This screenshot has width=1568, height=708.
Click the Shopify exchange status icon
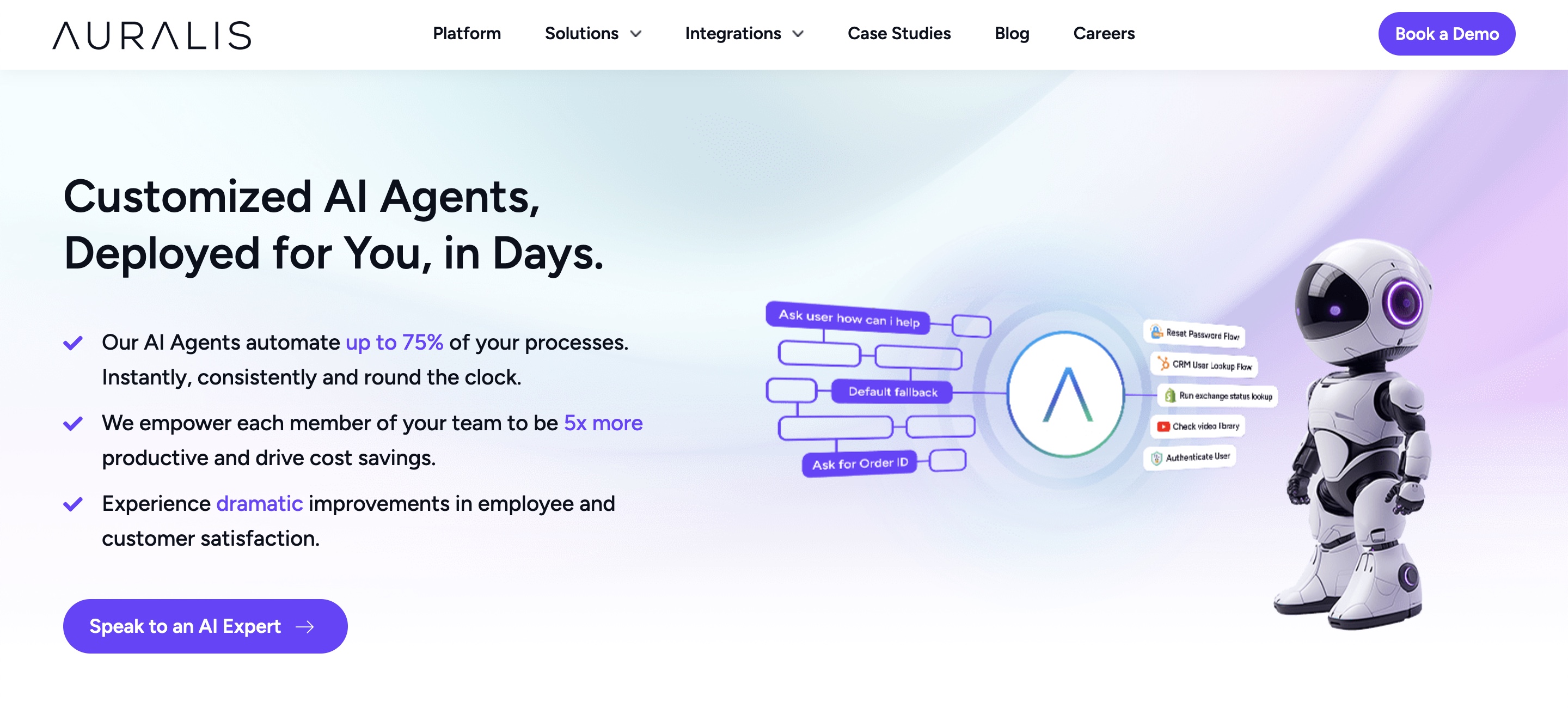coord(1169,396)
